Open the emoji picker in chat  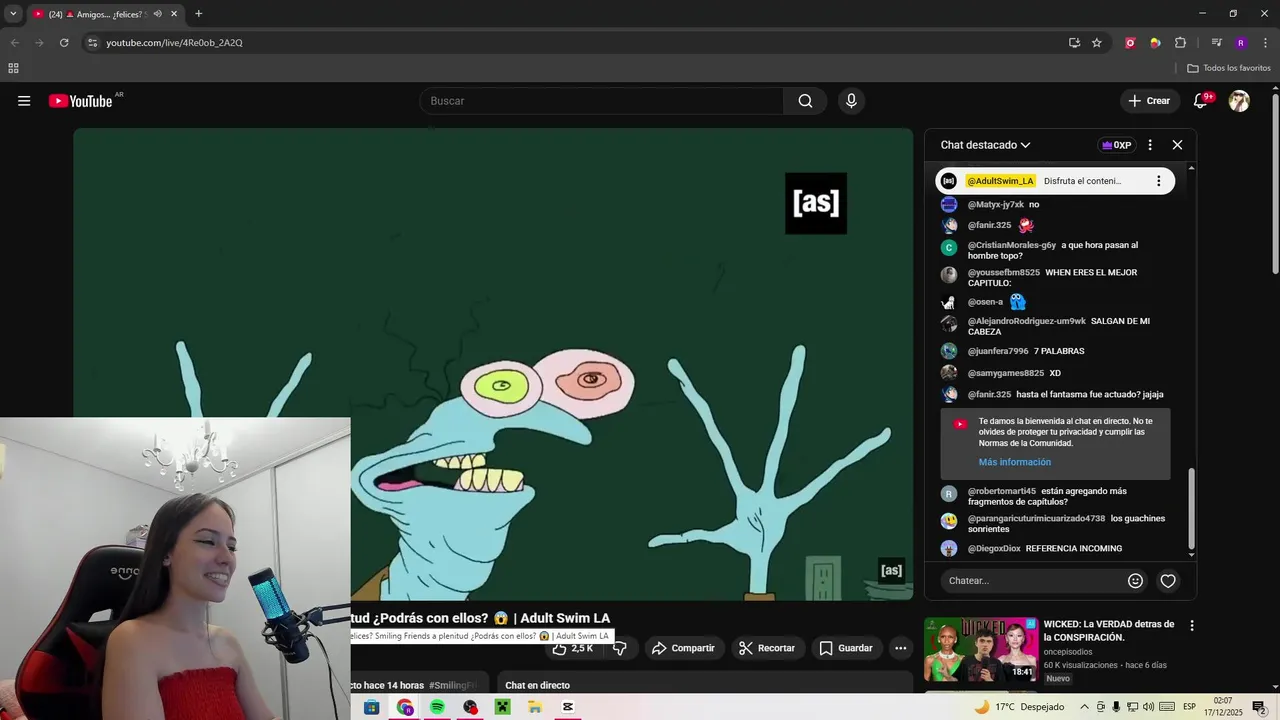pyautogui.click(x=1135, y=581)
